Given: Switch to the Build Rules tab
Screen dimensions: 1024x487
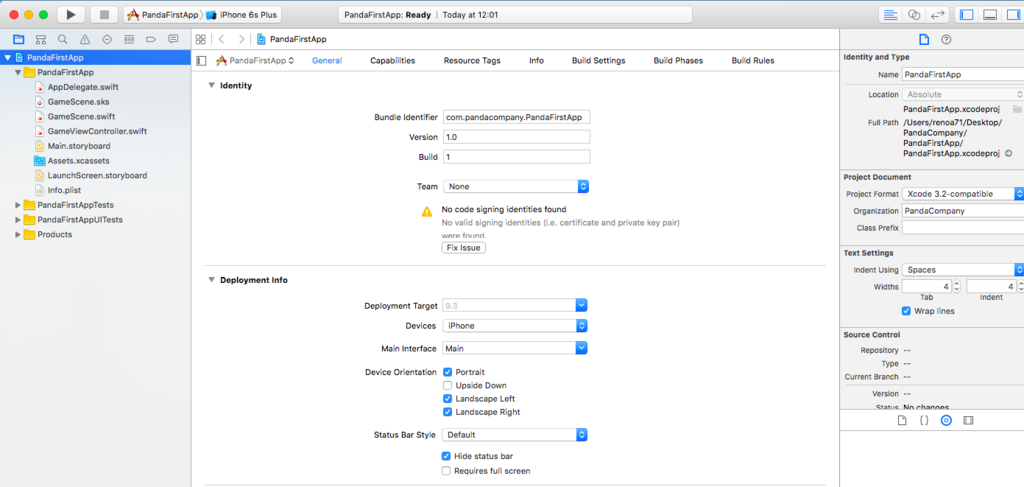Looking at the screenshot, I should pos(752,61).
